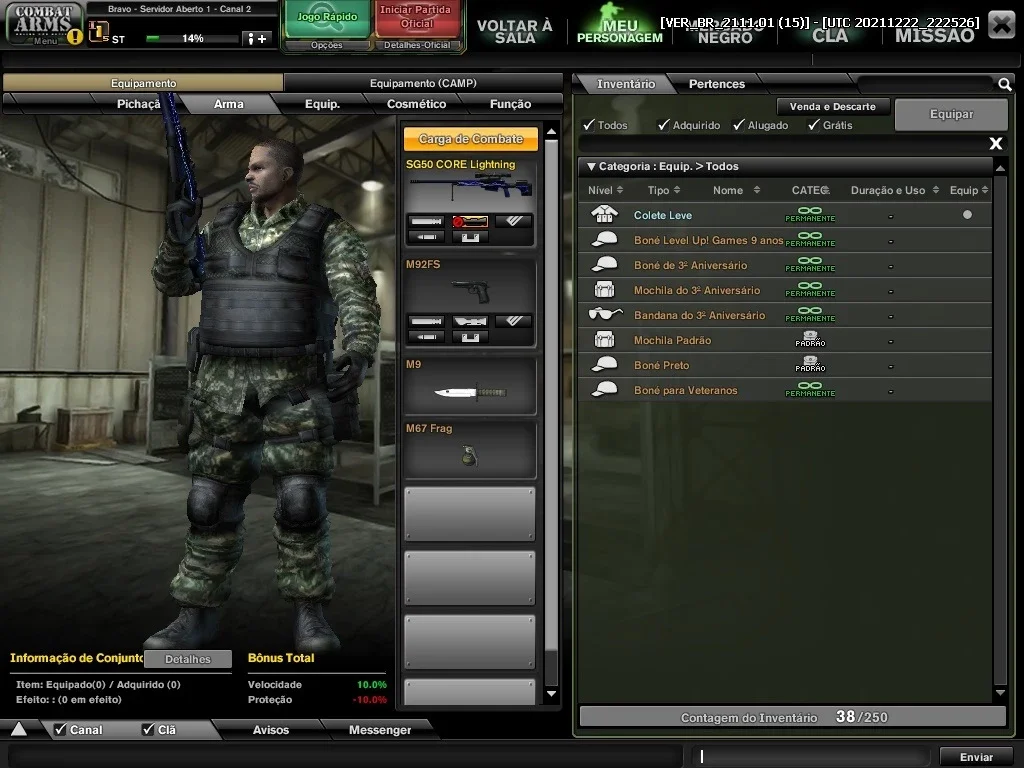The height and width of the screenshot is (768, 1024).
Task: Open the Pichação tab
Action: click(x=138, y=104)
